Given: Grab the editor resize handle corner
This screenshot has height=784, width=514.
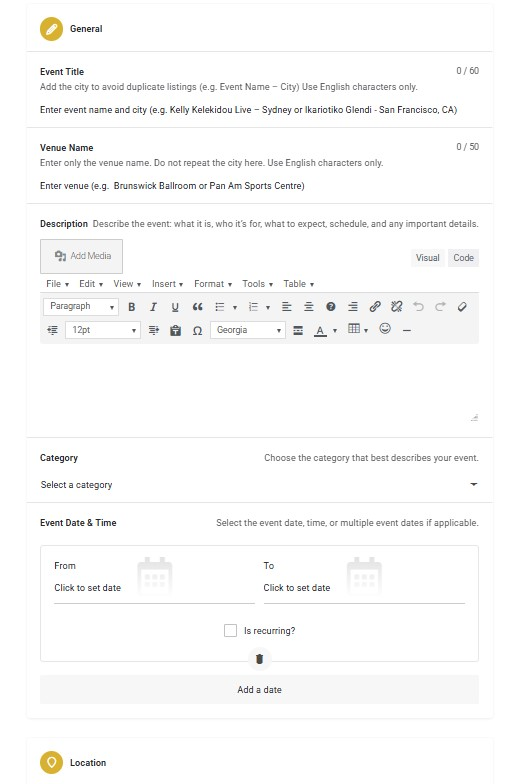Looking at the screenshot, I should point(474,418).
